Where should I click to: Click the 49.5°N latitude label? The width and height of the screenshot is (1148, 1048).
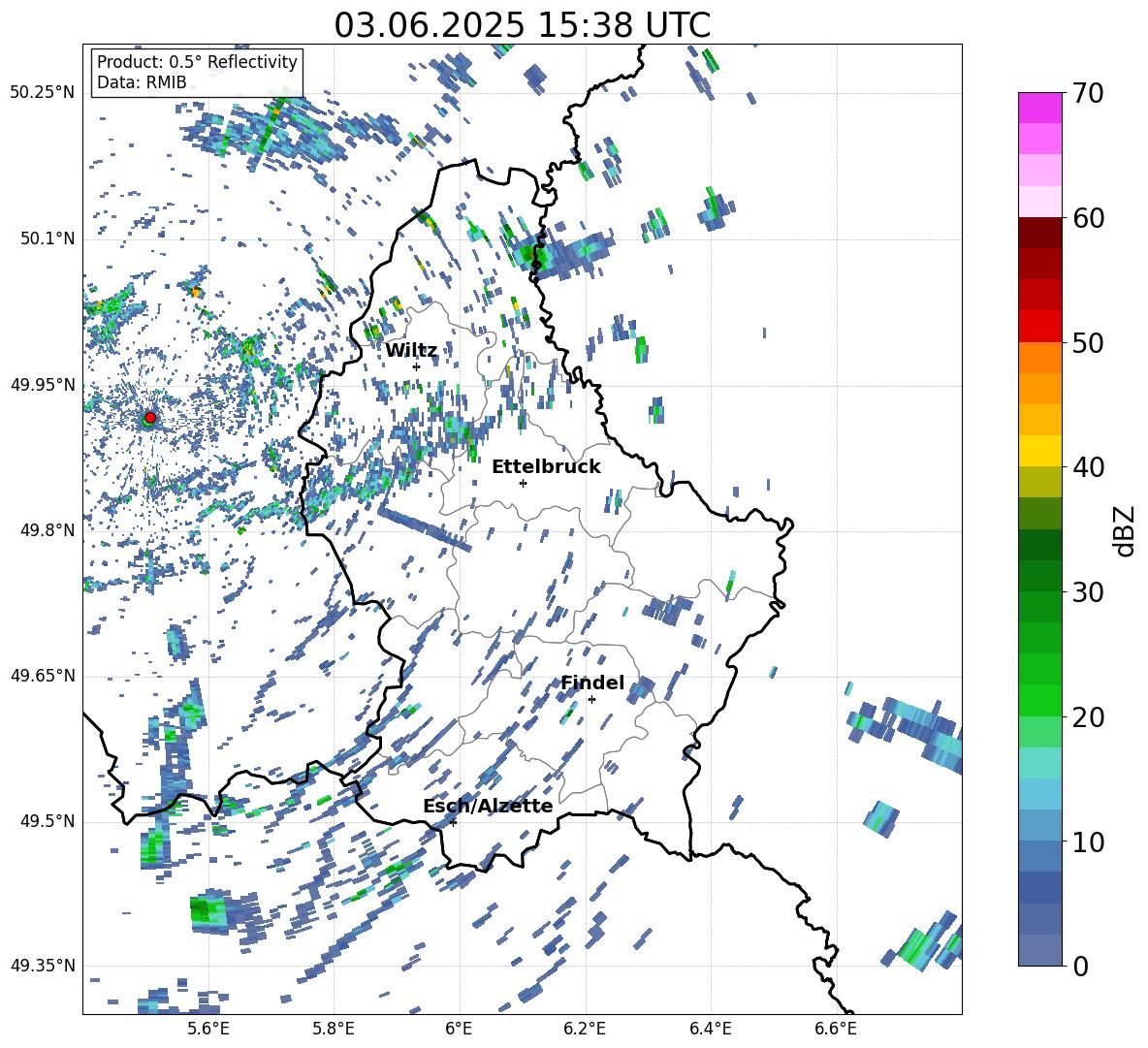[x=48, y=821]
